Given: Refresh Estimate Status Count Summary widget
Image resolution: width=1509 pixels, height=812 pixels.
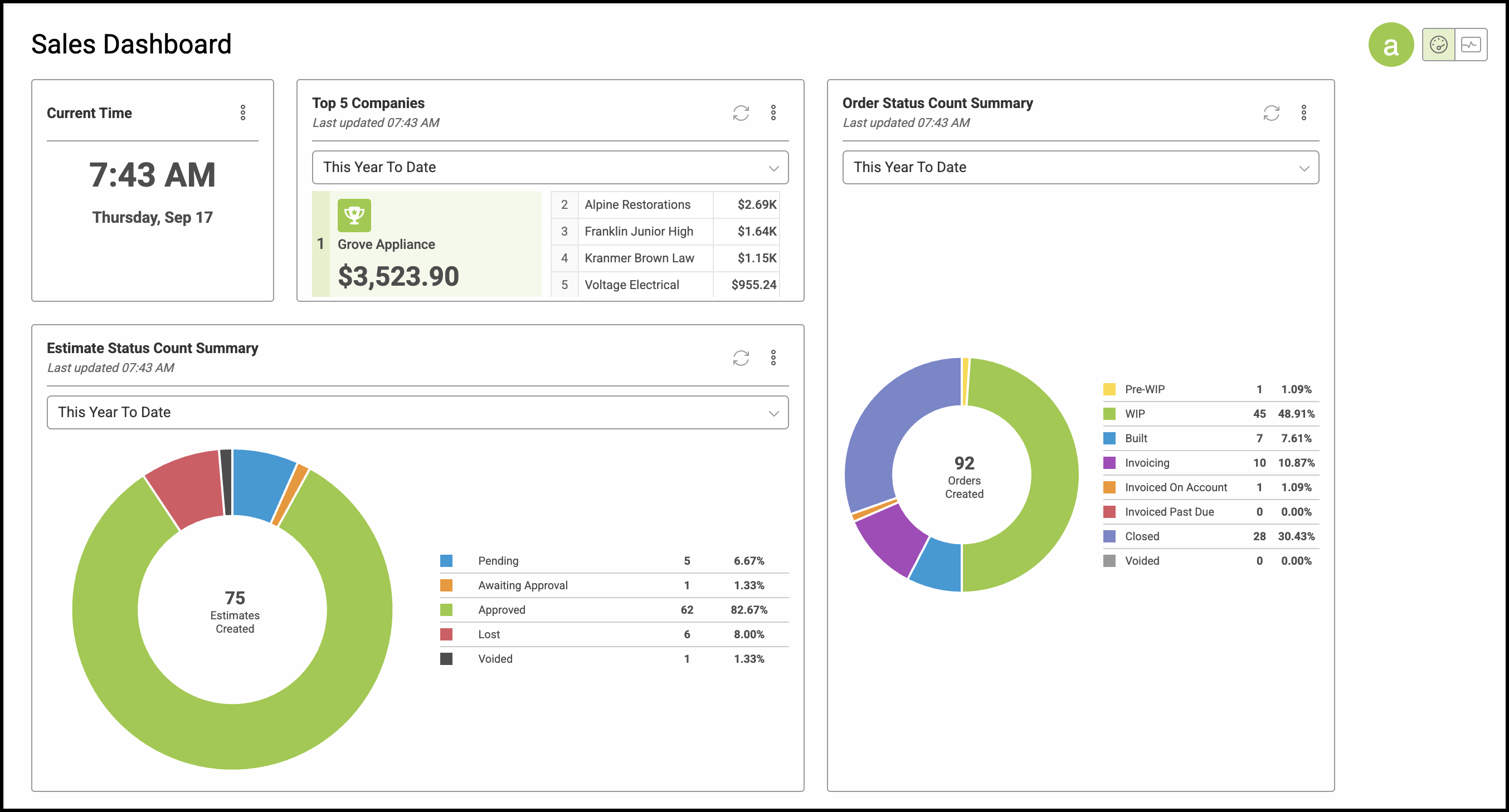Looking at the screenshot, I should 741,358.
